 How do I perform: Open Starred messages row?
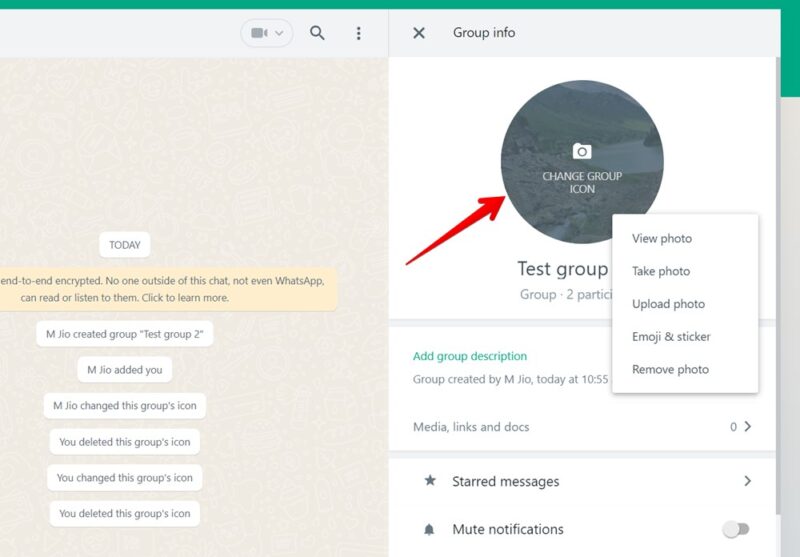click(x=582, y=481)
